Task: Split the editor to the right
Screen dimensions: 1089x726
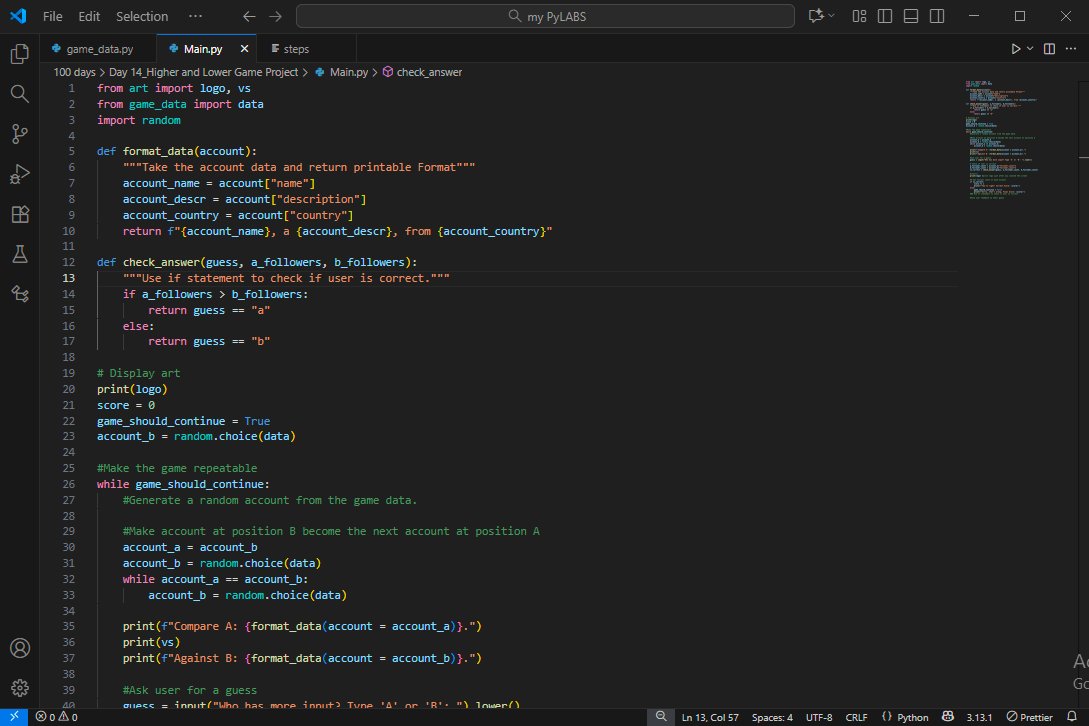Action: [1049, 49]
